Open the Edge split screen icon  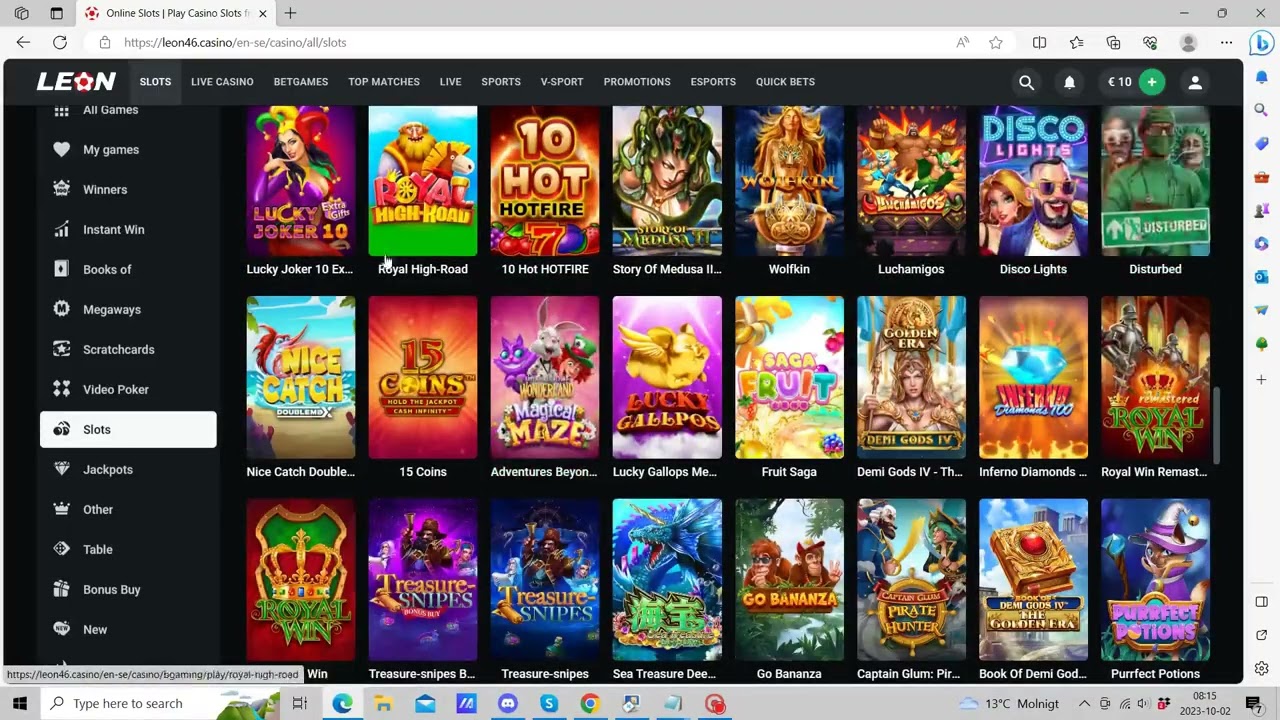click(x=1039, y=42)
